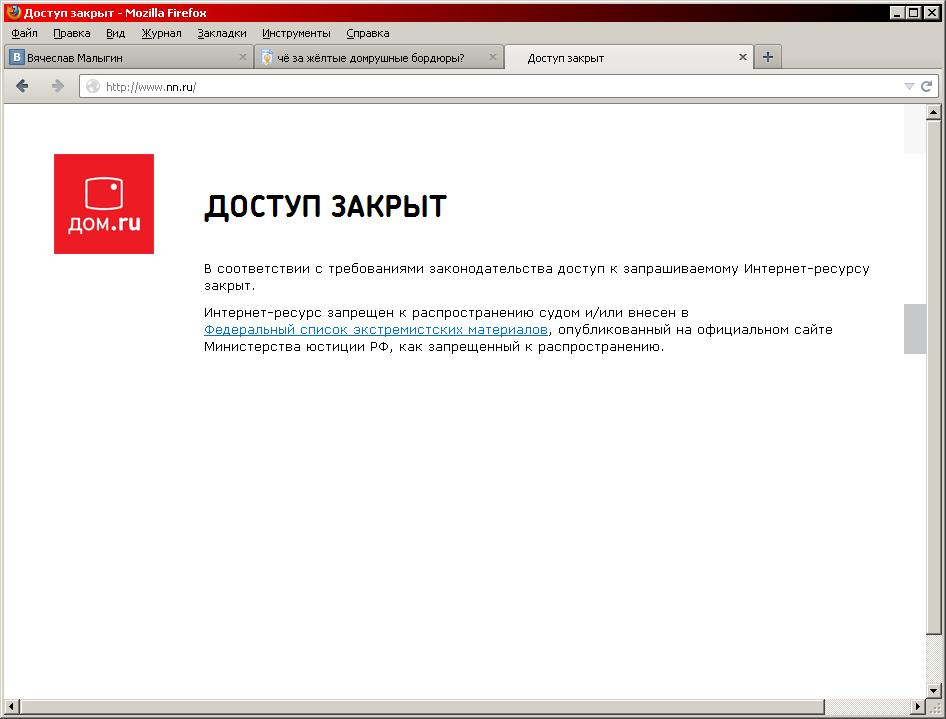Minimize the Firefox window
The width and height of the screenshot is (946, 719).
(897, 12)
